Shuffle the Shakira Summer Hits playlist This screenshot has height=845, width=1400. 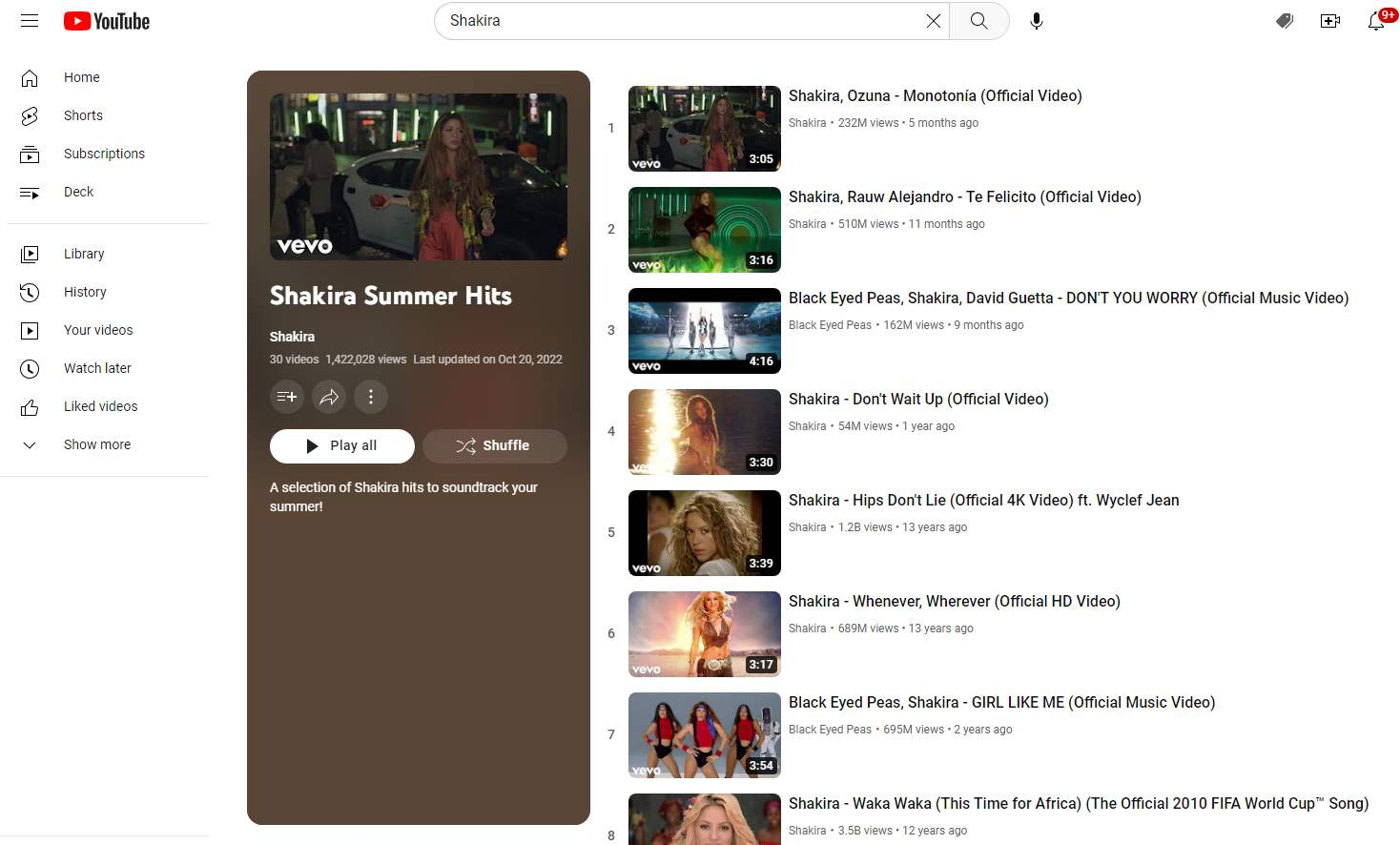494,445
